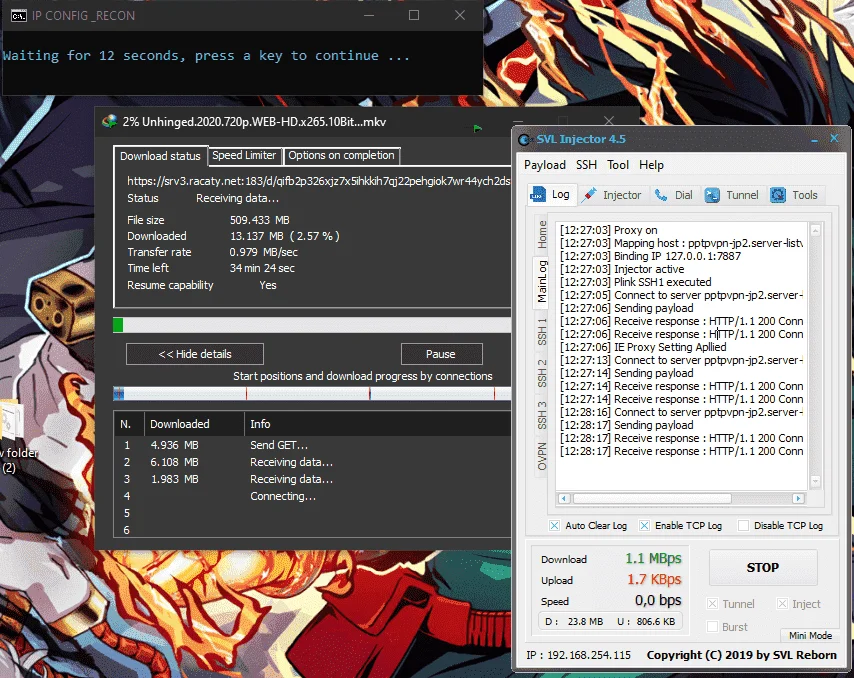Enable the Burst checkbox
854x678 pixels.
712,627
